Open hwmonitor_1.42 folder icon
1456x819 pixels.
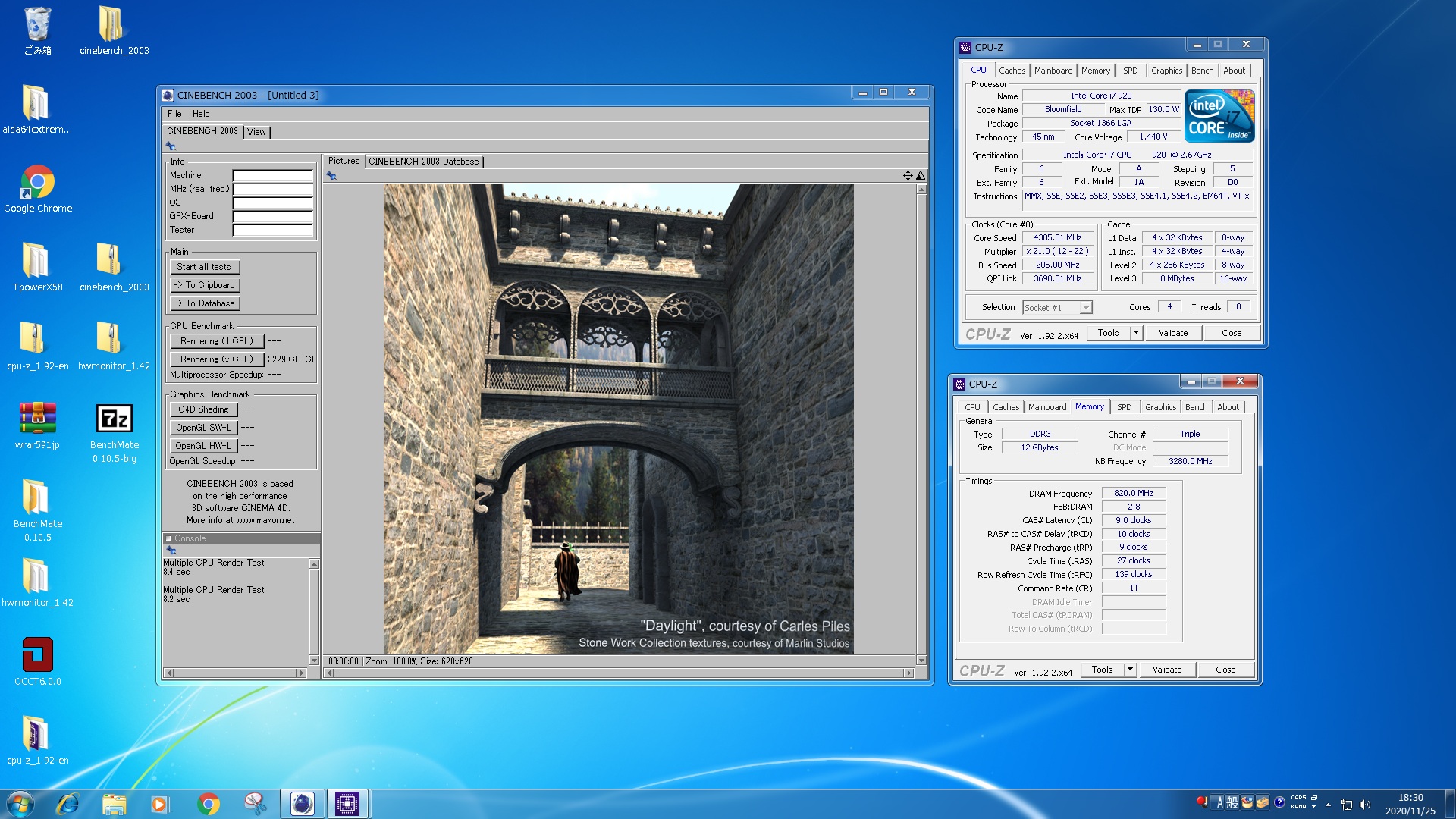coord(37,582)
